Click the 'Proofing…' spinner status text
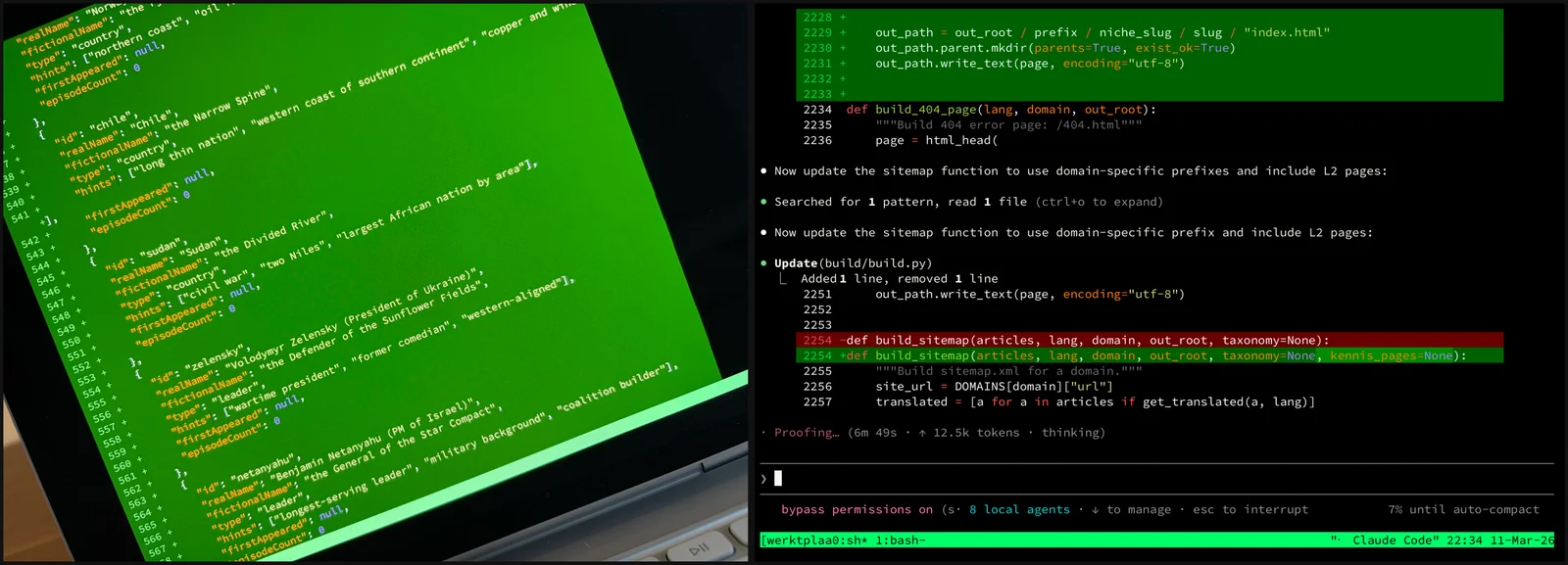 [x=807, y=432]
